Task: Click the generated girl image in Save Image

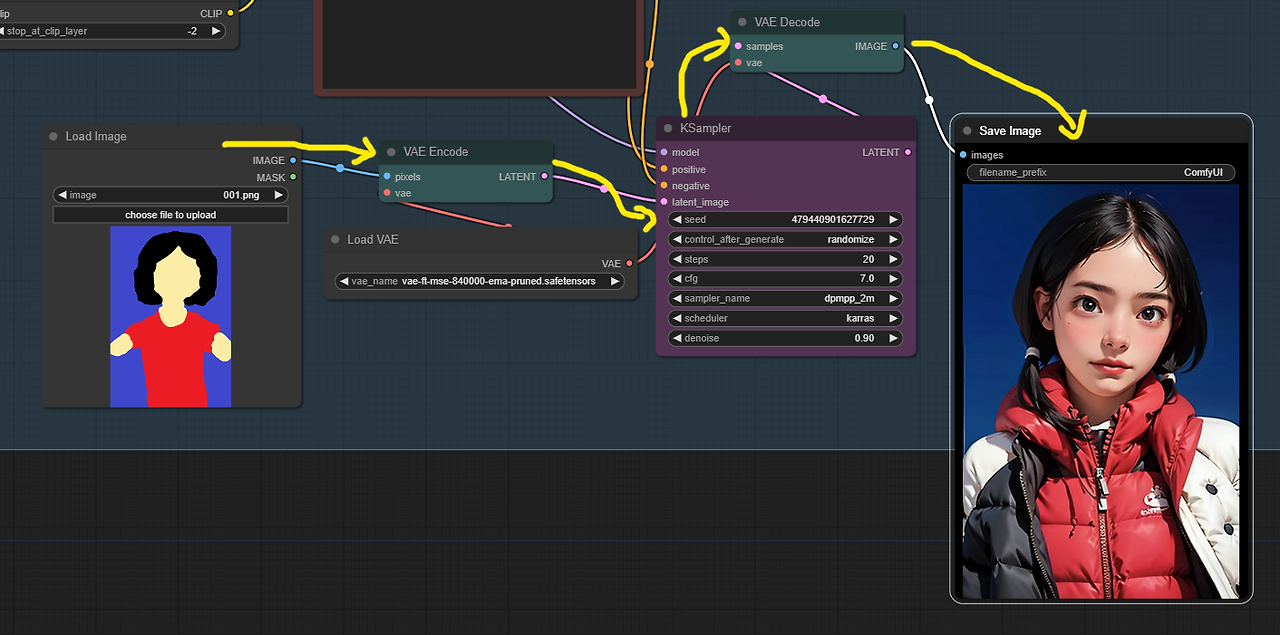Action: (1101, 391)
